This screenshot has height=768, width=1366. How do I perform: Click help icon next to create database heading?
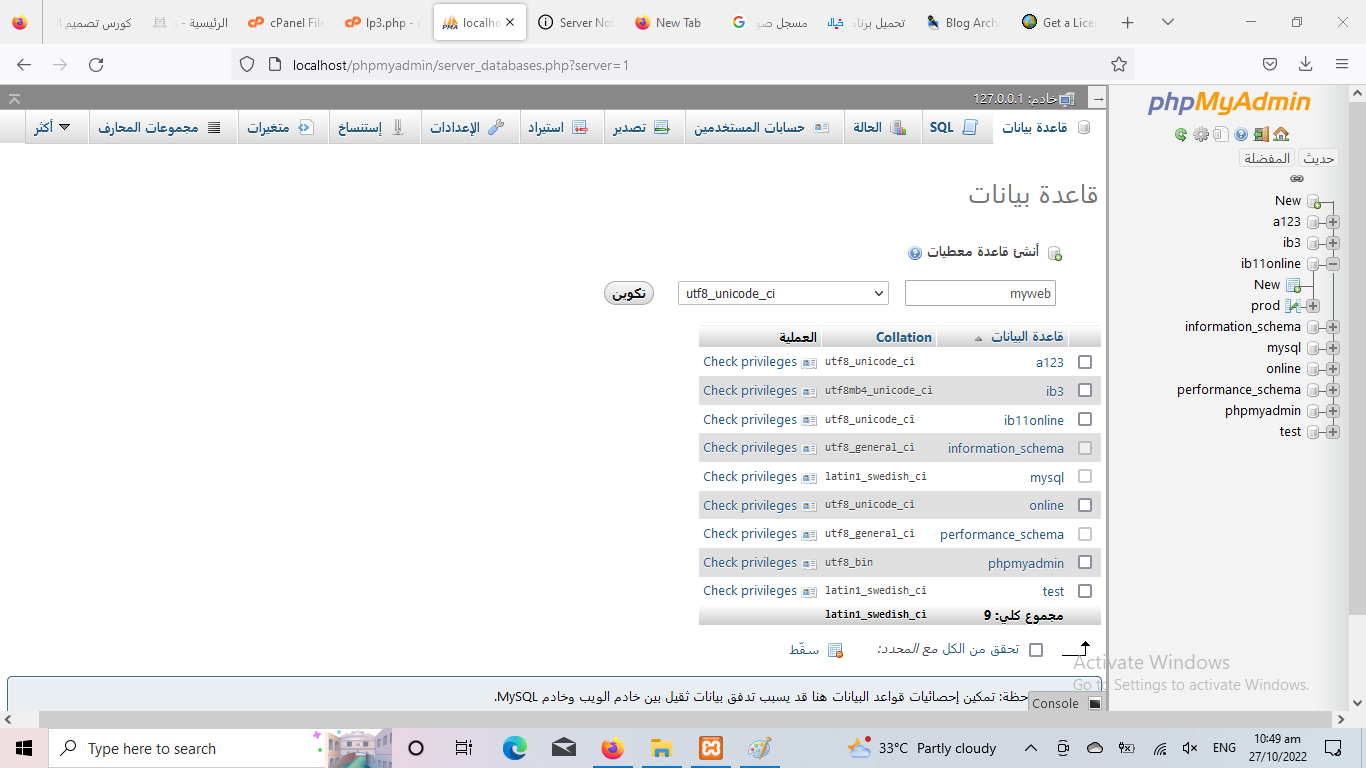tap(914, 253)
